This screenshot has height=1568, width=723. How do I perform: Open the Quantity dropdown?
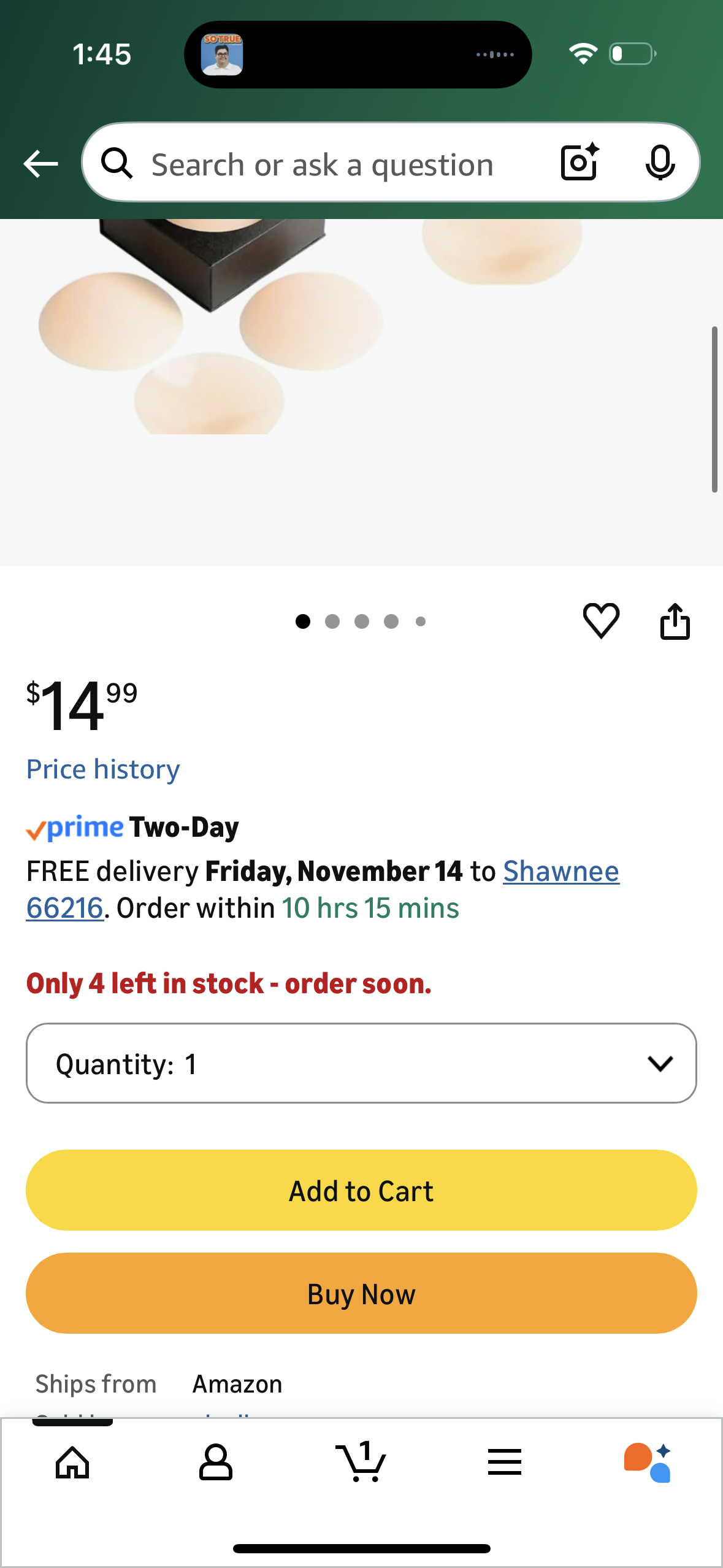[361, 1063]
